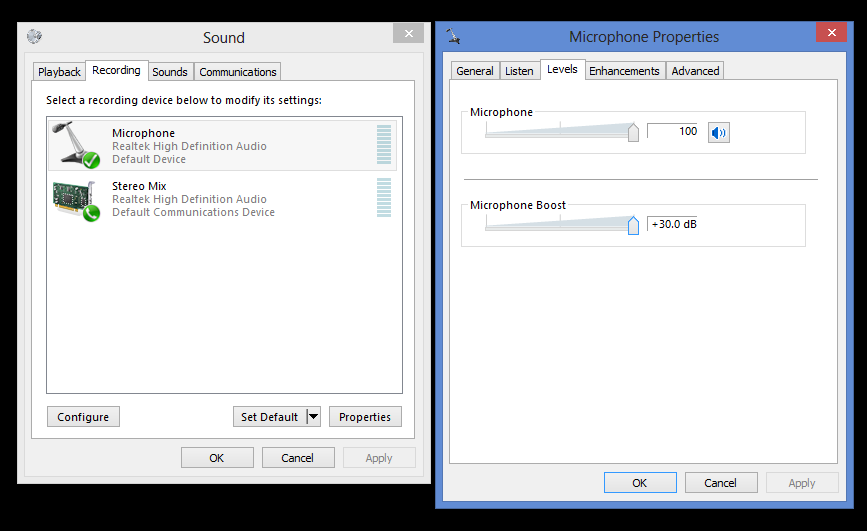Viewport: 867px width, 531px height.
Task: Go to the Communications tab
Action: pyautogui.click(x=238, y=72)
